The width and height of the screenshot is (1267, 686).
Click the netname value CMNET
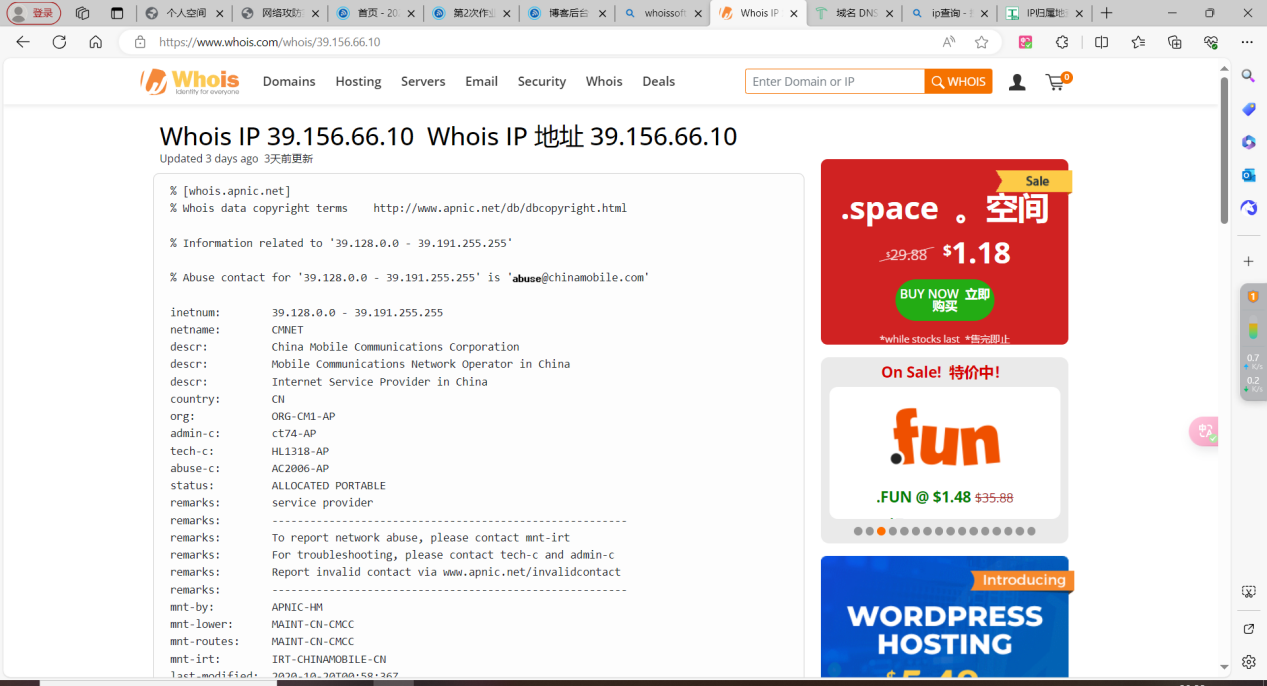[288, 330]
